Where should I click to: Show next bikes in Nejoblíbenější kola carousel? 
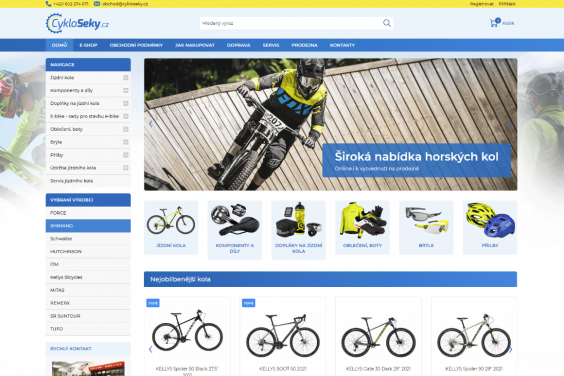click(510, 349)
